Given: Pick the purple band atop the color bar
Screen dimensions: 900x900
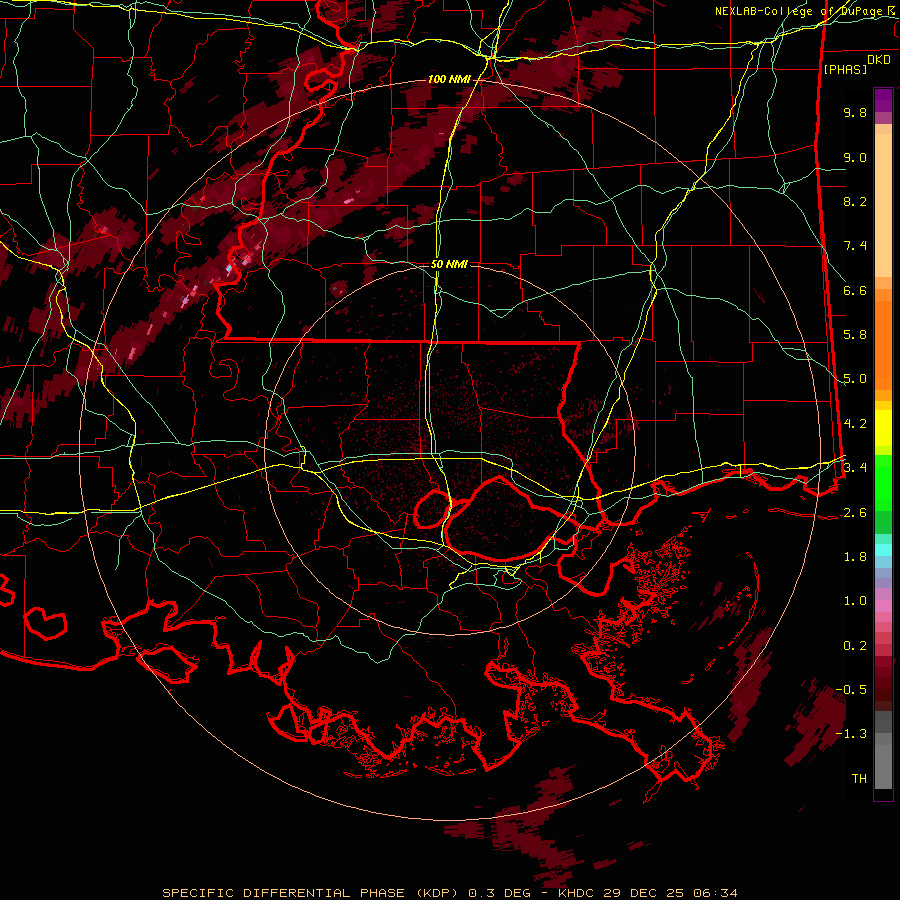Looking at the screenshot, I should [x=883, y=100].
